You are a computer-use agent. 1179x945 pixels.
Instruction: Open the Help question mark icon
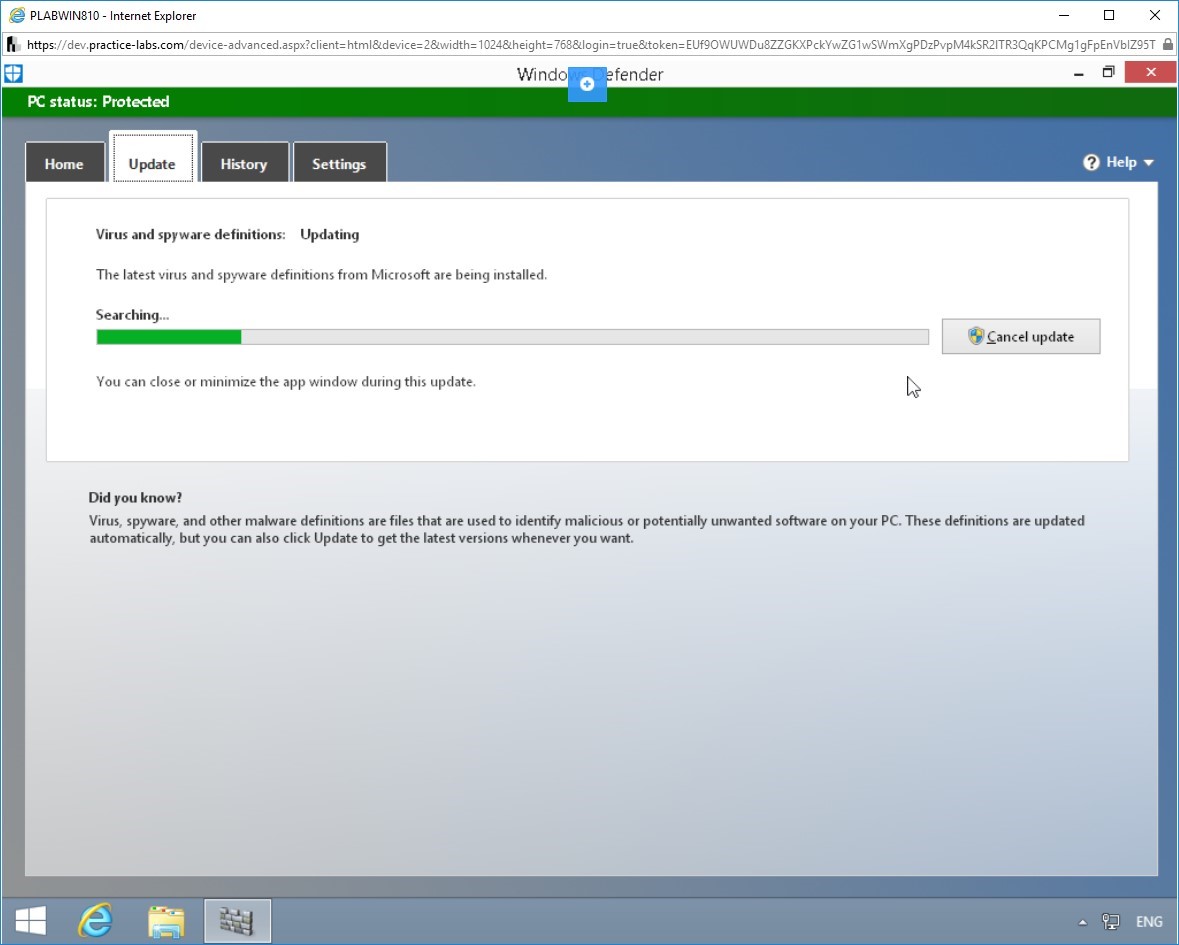coord(1091,162)
